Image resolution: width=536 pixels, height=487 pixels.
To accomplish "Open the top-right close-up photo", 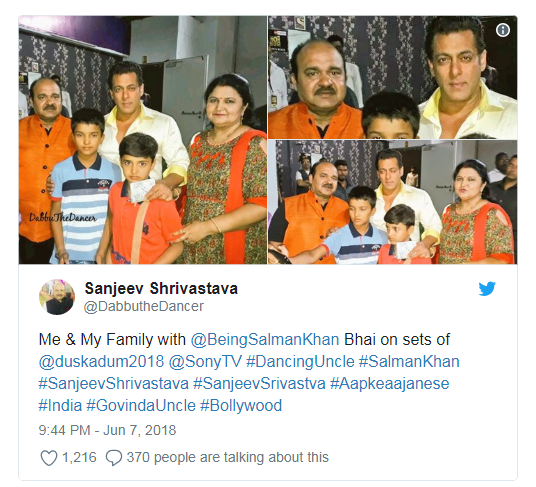I will (x=392, y=77).
